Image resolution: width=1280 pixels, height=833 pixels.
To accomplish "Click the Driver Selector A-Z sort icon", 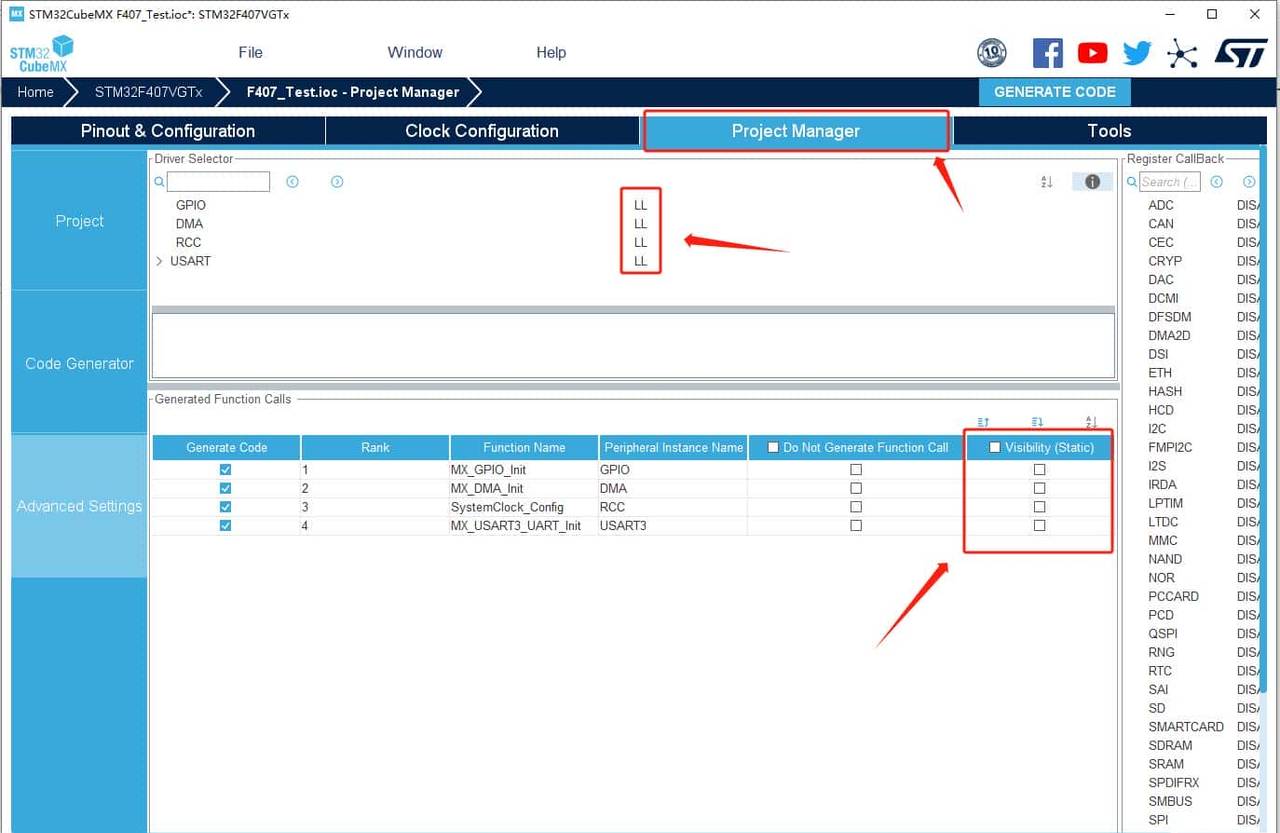I will click(1047, 182).
